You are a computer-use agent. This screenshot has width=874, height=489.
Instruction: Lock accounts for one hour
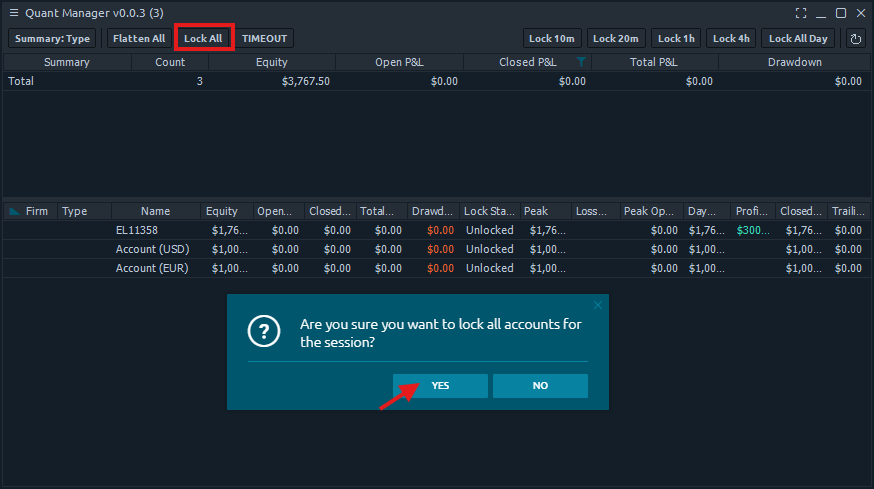677,39
